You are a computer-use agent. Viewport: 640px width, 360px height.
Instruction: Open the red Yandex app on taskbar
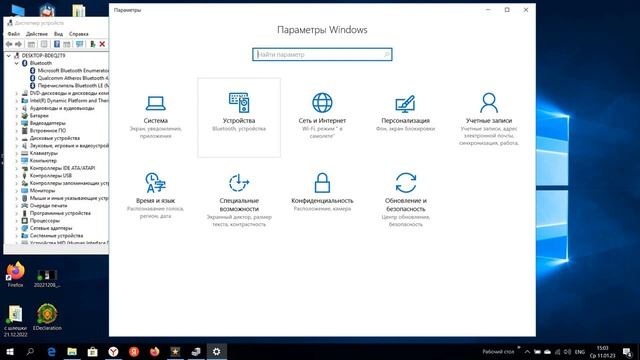point(134,351)
